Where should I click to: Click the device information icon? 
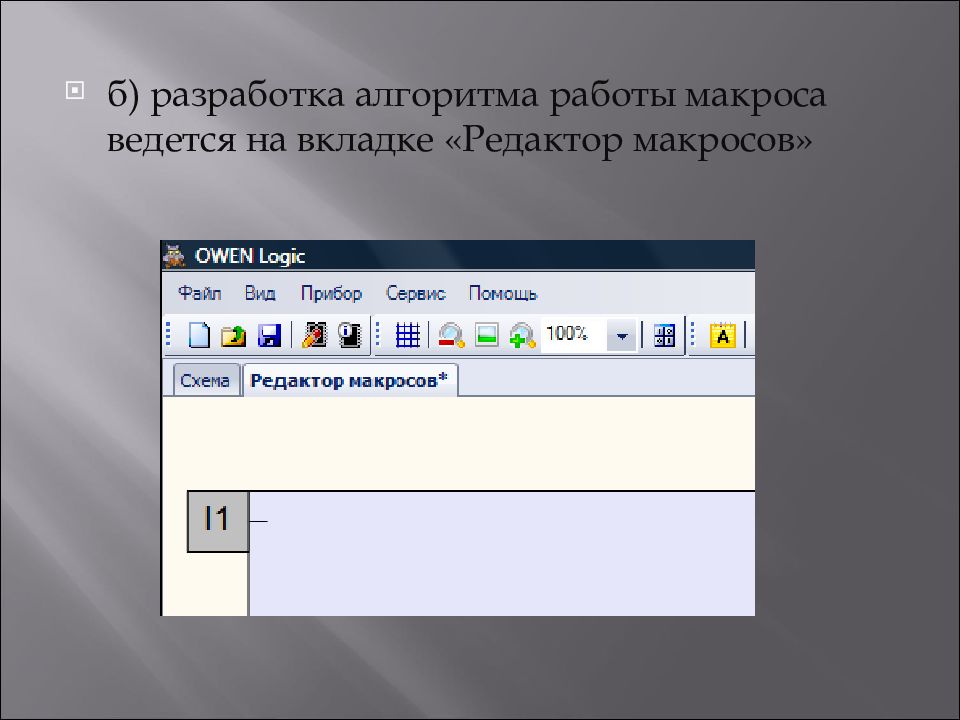coord(350,335)
